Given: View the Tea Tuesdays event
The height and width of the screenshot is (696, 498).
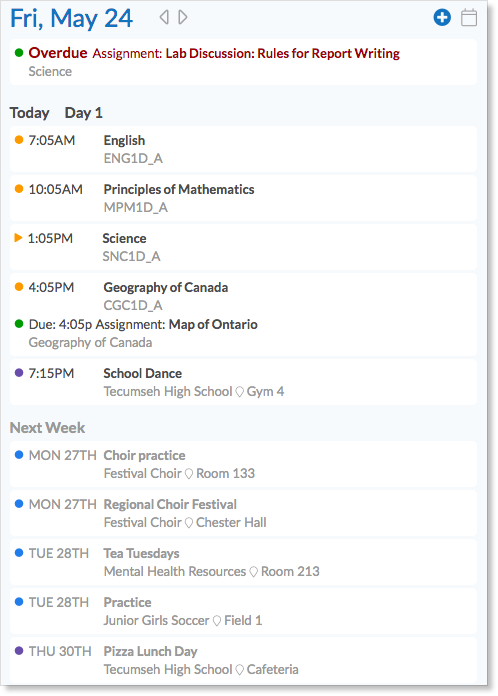Looking at the screenshot, I should (243, 562).
